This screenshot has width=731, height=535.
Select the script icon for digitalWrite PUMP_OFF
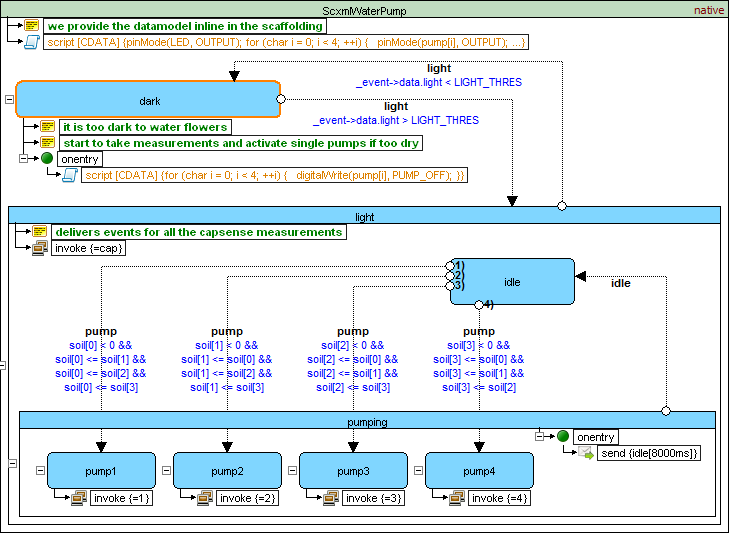tap(69, 175)
